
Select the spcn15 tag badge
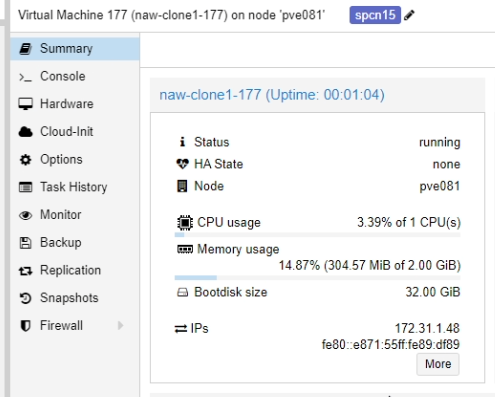375,15
